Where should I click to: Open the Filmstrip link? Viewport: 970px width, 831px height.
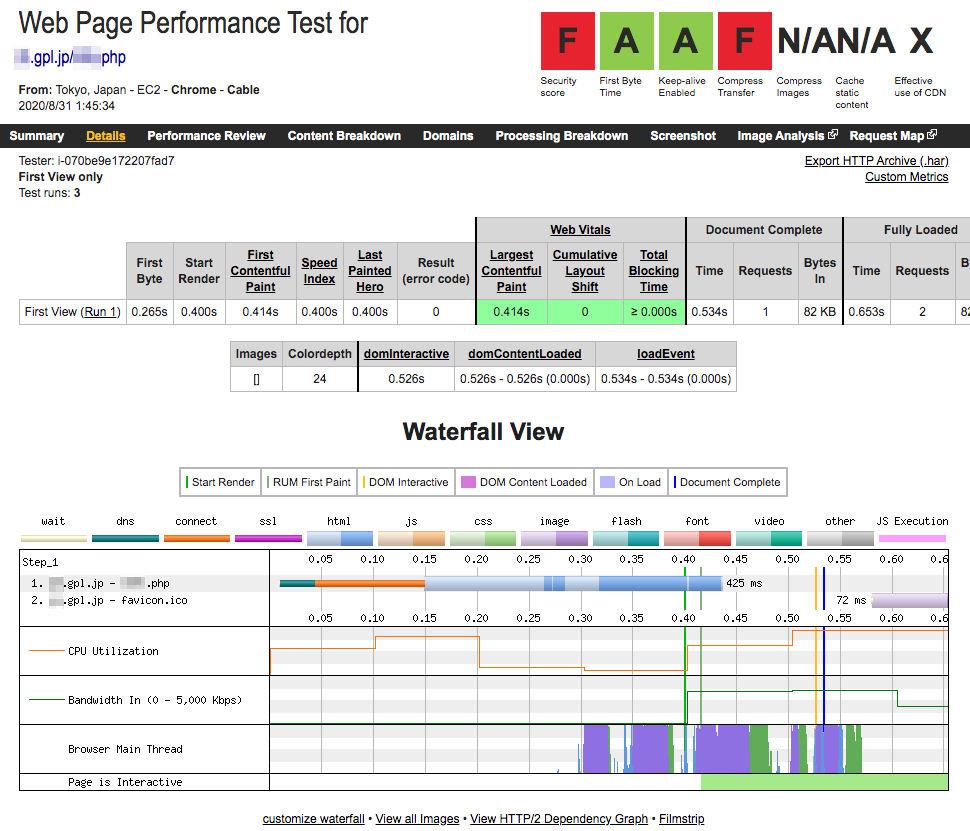point(681,819)
